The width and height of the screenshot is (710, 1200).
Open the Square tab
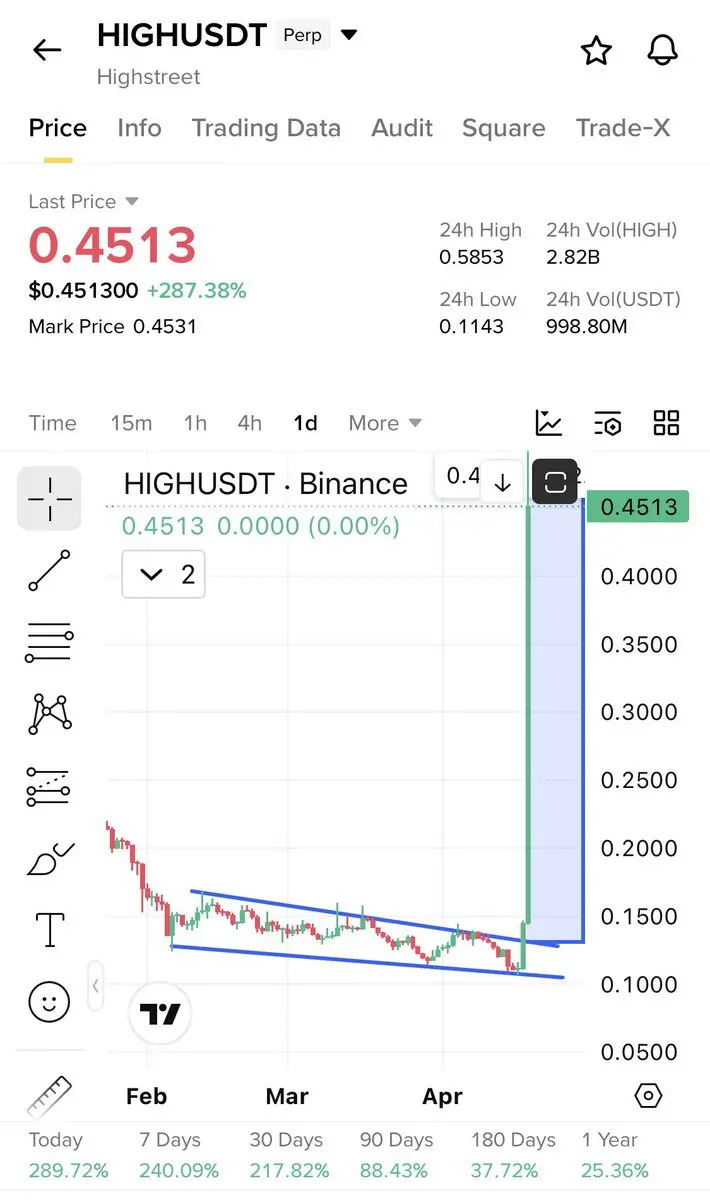503,128
